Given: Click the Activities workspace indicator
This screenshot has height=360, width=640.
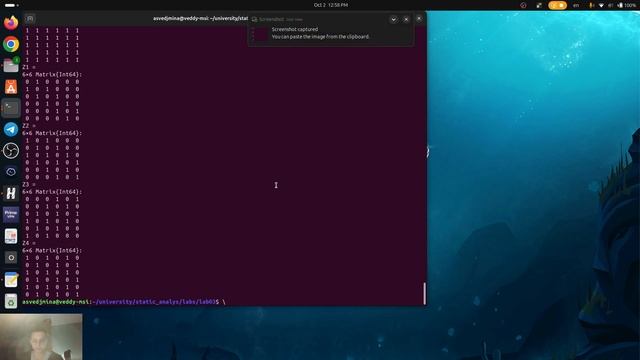Looking at the screenshot, I should coord(11,5).
